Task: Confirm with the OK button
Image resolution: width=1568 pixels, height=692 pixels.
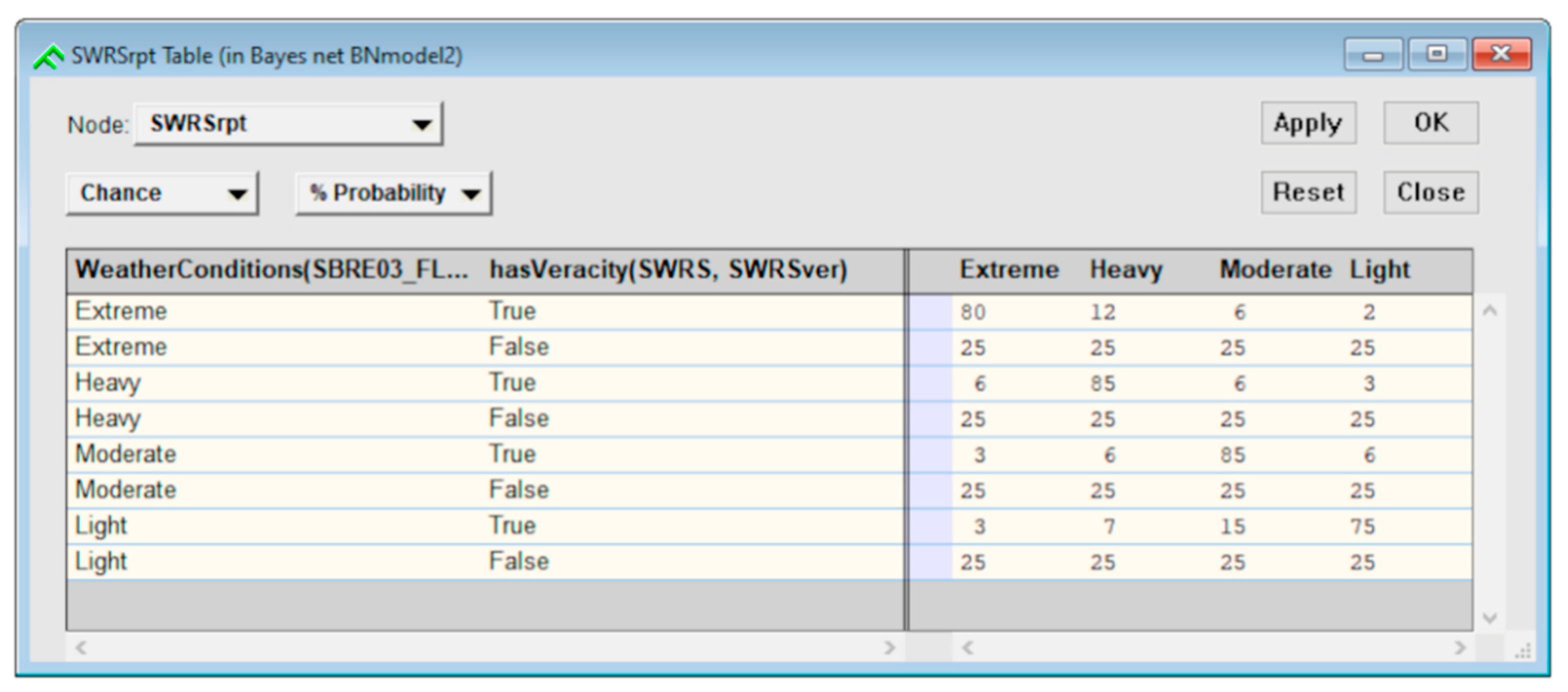Action: (1430, 123)
